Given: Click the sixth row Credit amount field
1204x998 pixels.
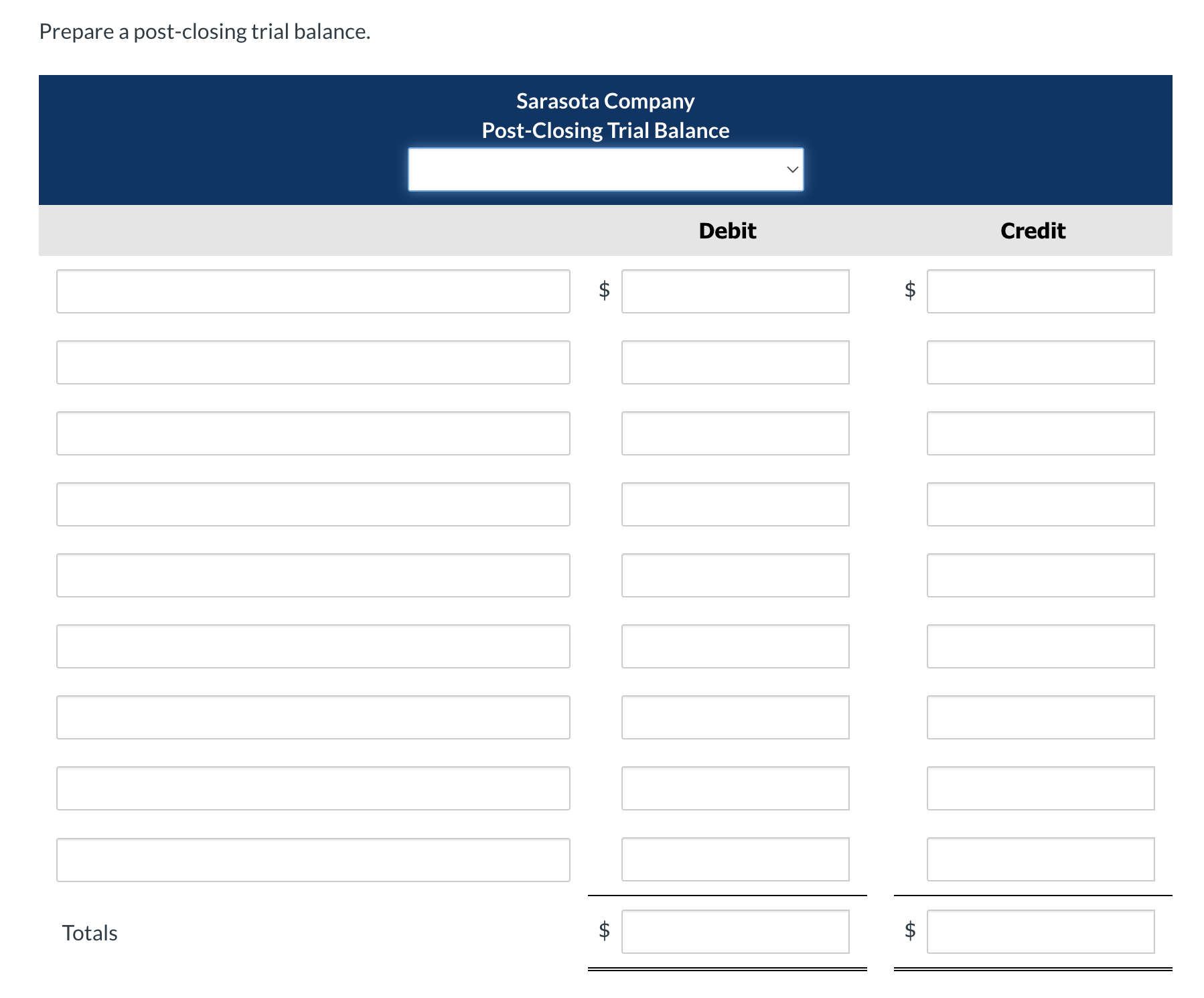Looking at the screenshot, I should [x=1041, y=646].
